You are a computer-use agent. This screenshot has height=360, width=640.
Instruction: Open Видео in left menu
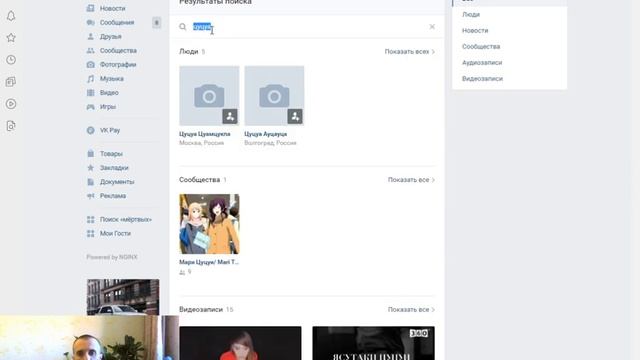tap(109, 93)
